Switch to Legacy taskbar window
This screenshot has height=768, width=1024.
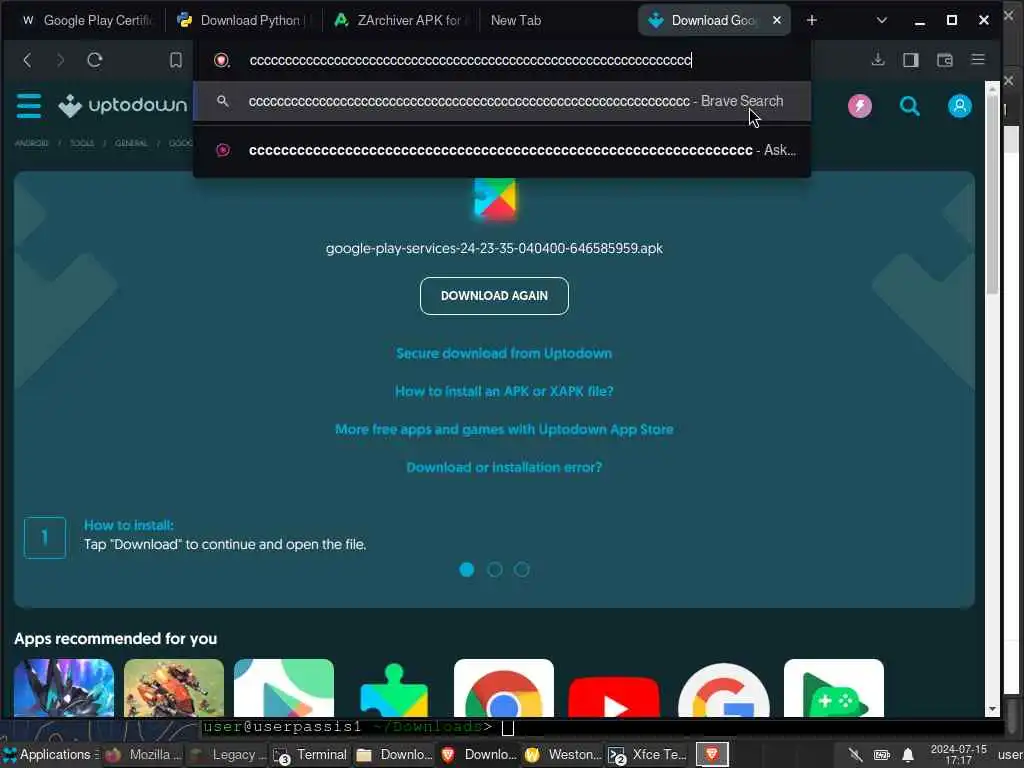[x=227, y=754]
